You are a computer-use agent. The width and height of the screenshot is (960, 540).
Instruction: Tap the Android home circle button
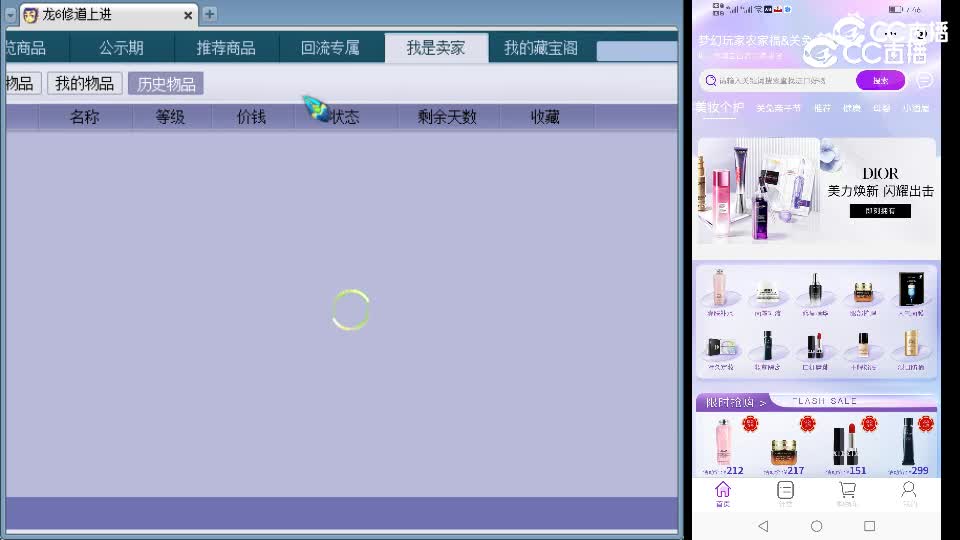816,526
